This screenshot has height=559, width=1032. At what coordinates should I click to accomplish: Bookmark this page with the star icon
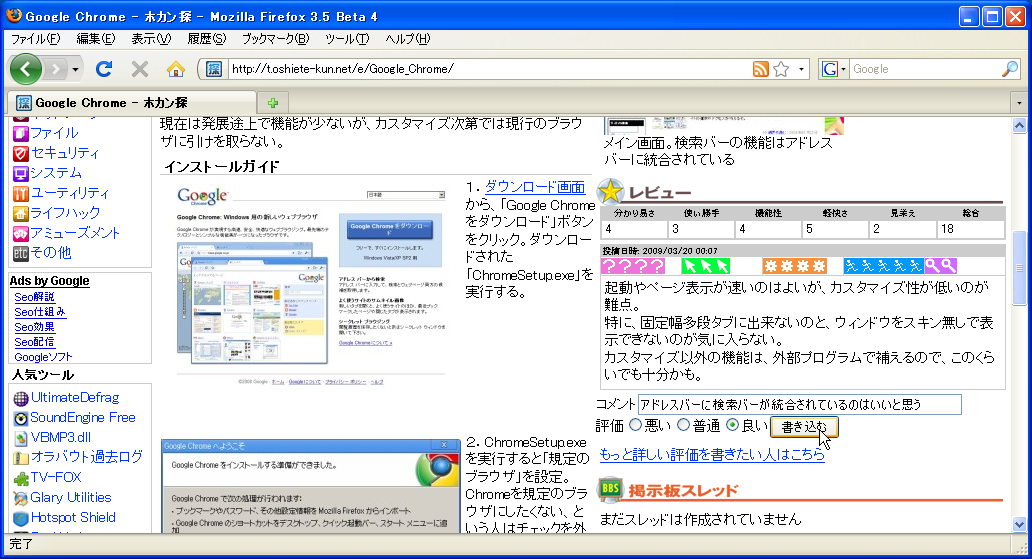(x=781, y=68)
